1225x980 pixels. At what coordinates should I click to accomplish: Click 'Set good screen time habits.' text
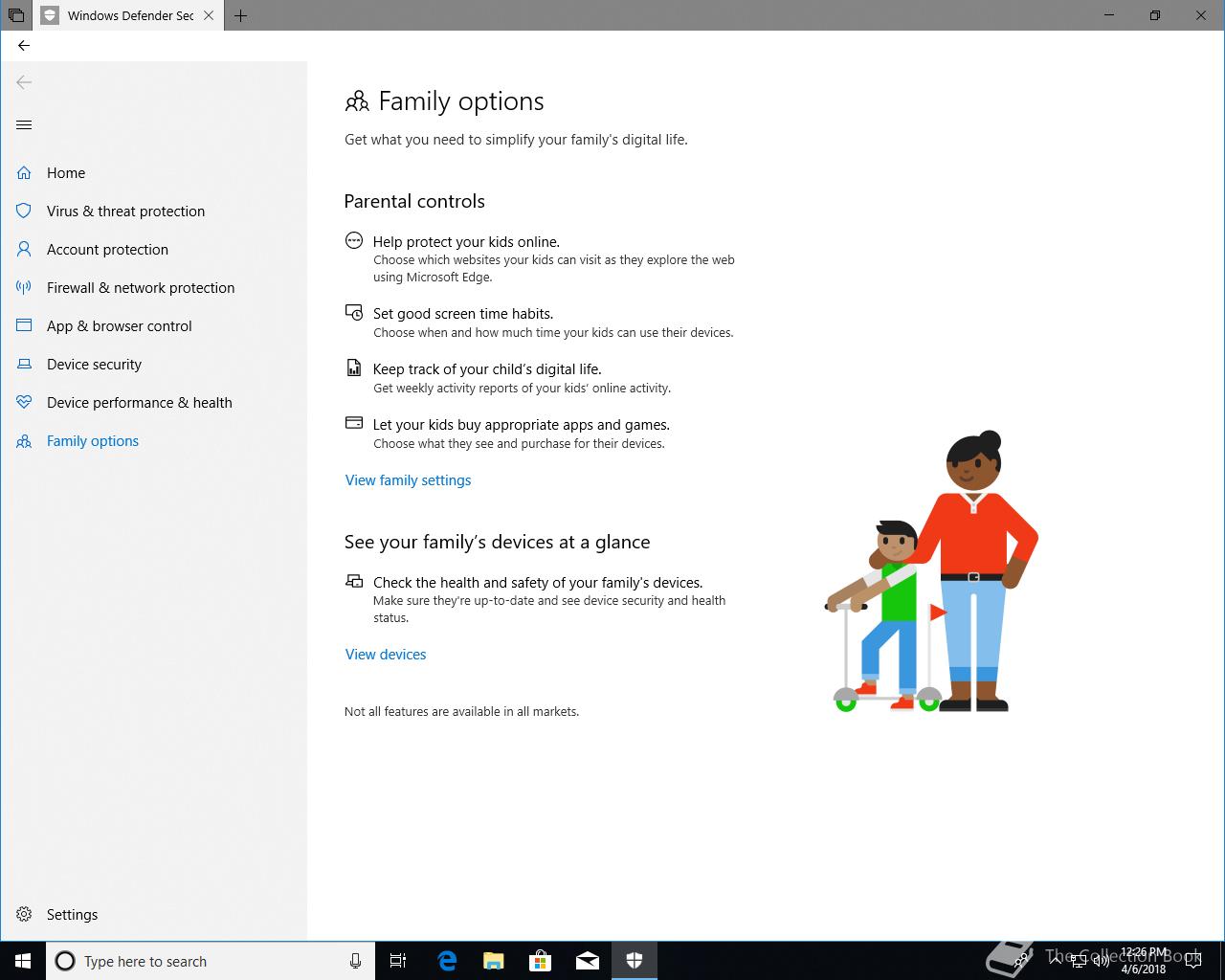463,314
